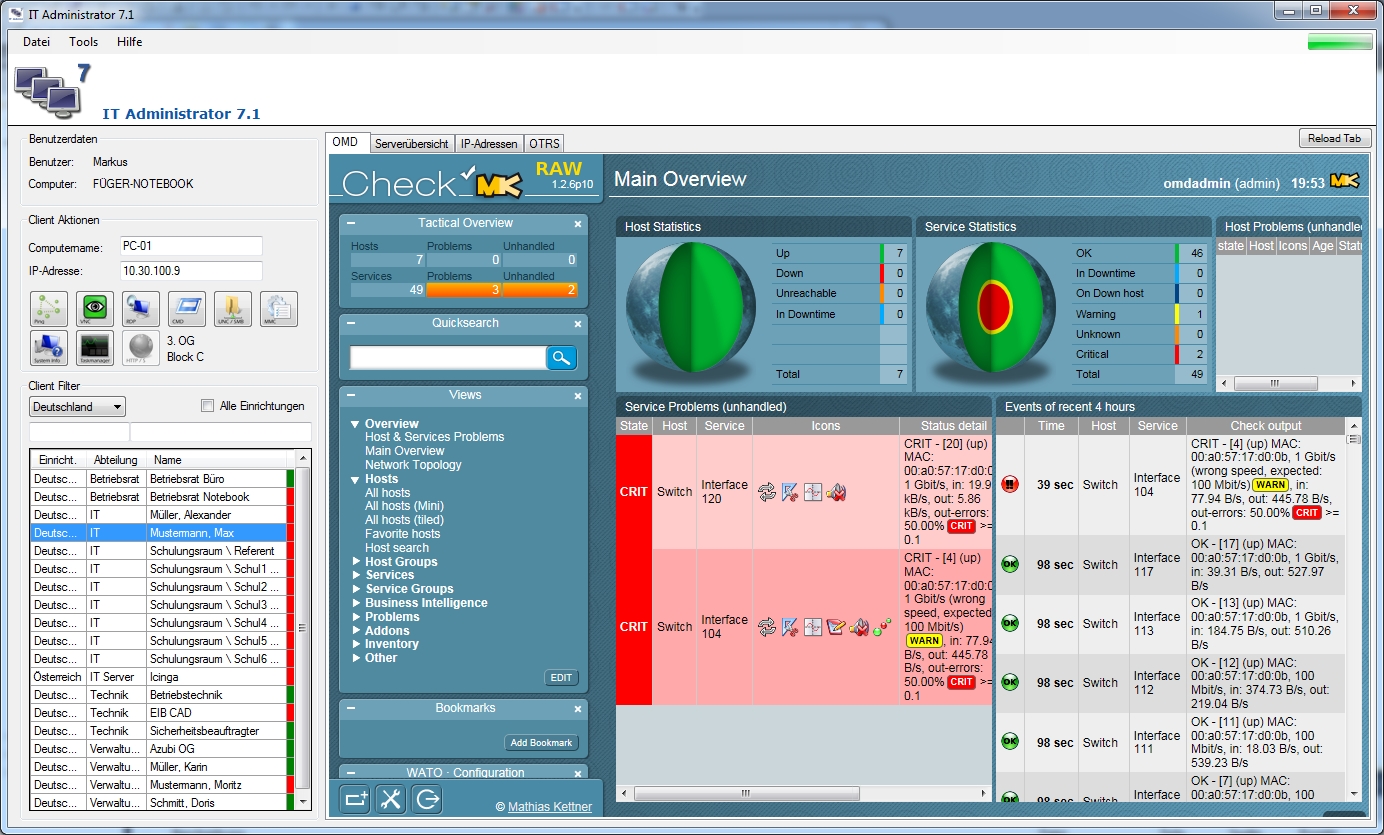Open the remote Taskmanager action

point(95,348)
